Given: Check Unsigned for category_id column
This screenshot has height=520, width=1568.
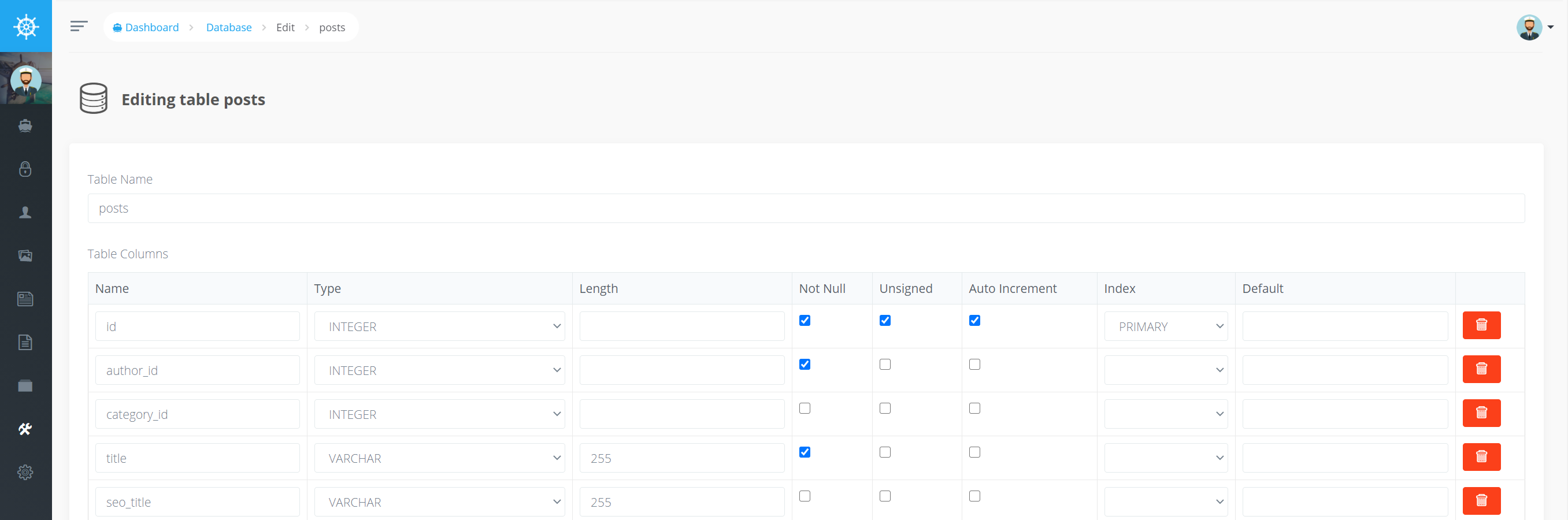Looking at the screenshot, I should pyautogui.click(x=885, y=408).
